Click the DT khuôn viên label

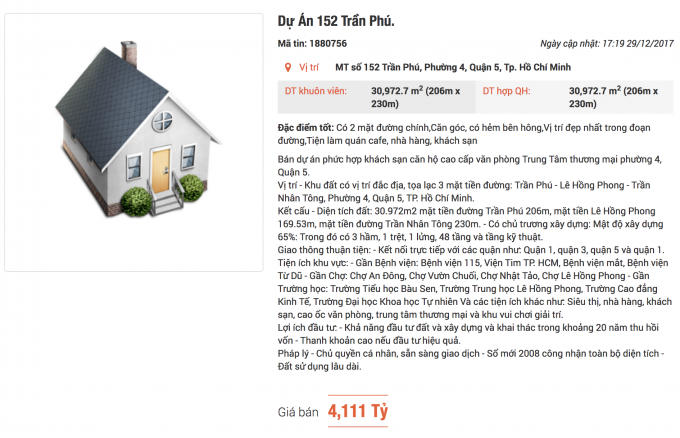316,91
